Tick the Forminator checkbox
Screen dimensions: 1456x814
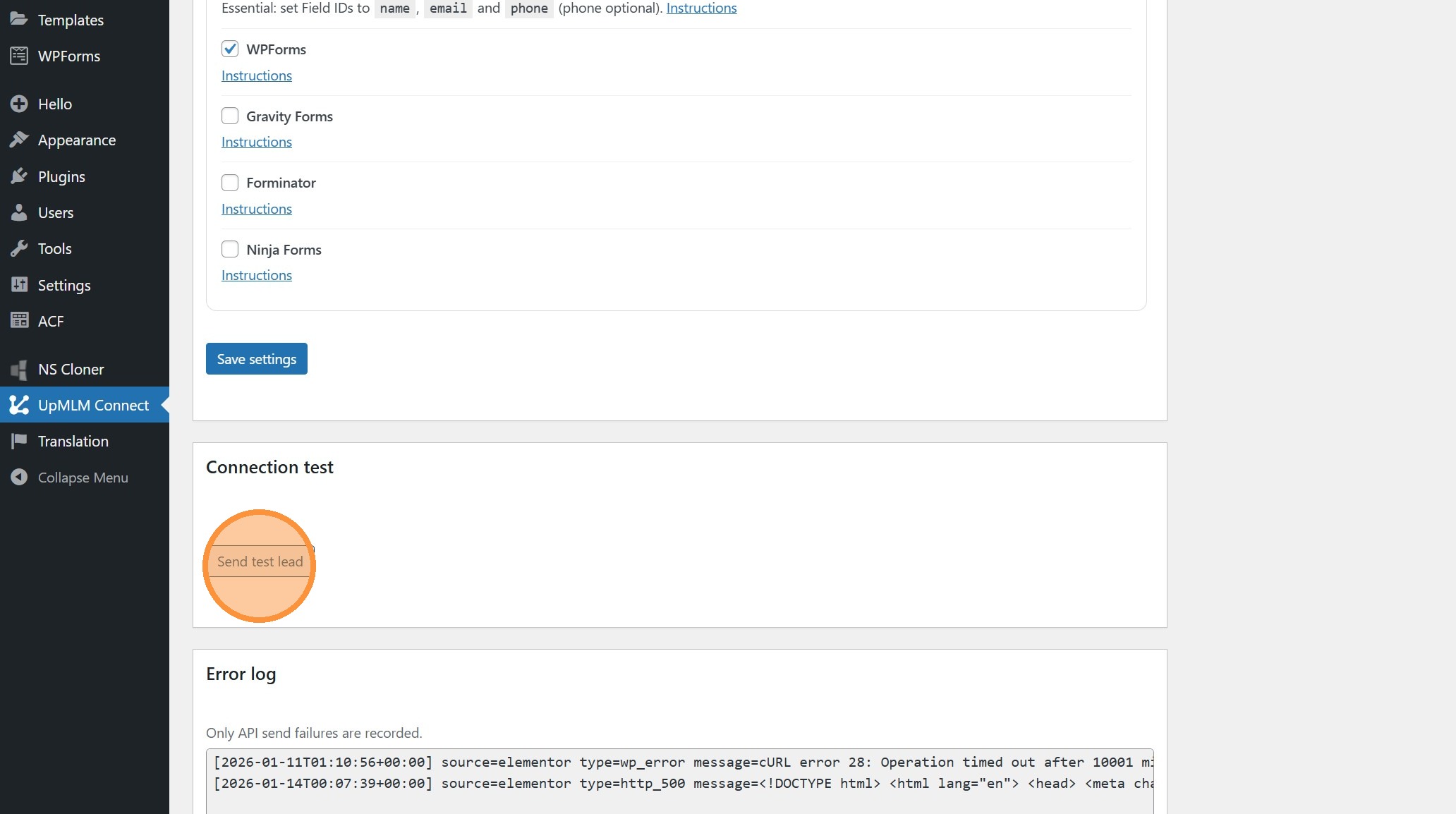click(x=230, y=183)
